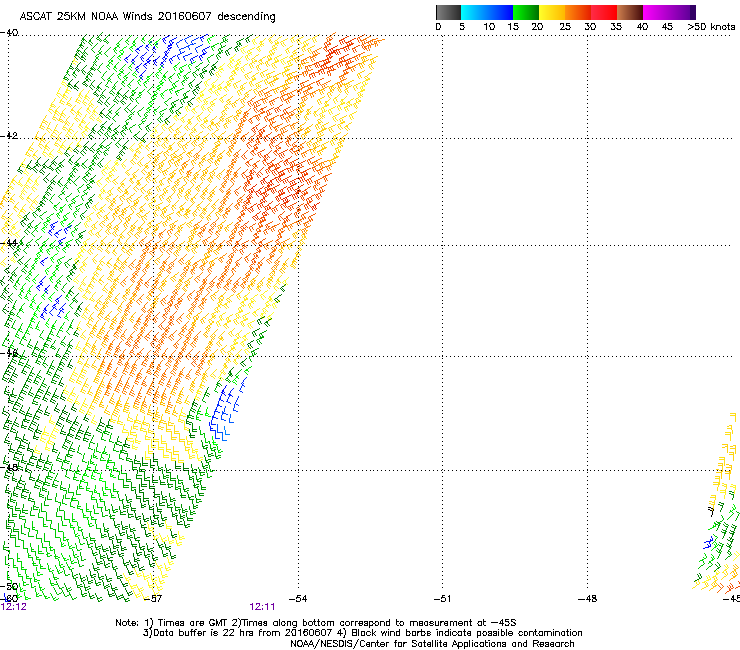740x650 pixels.
Task: Click the 'Times are GMT' note line
Action: click(x=316, y=623)
